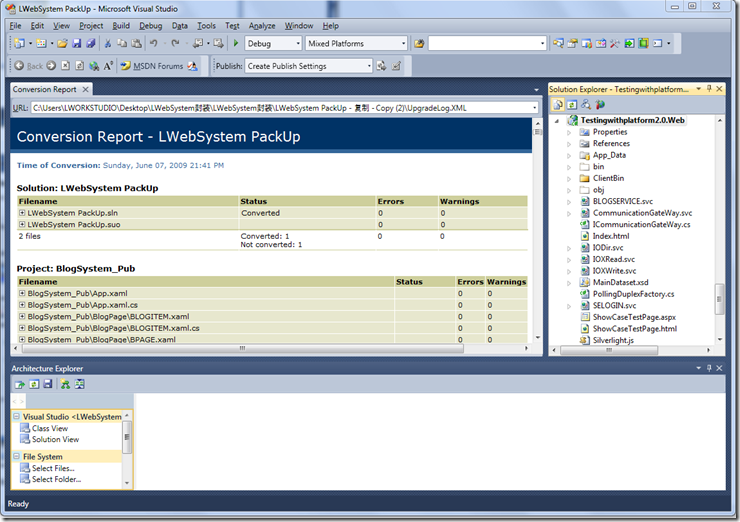740x522 pixels.
Task: Click Create Graph icon in Architecture Explorer toolbar
Action: (x=66, y=384)
